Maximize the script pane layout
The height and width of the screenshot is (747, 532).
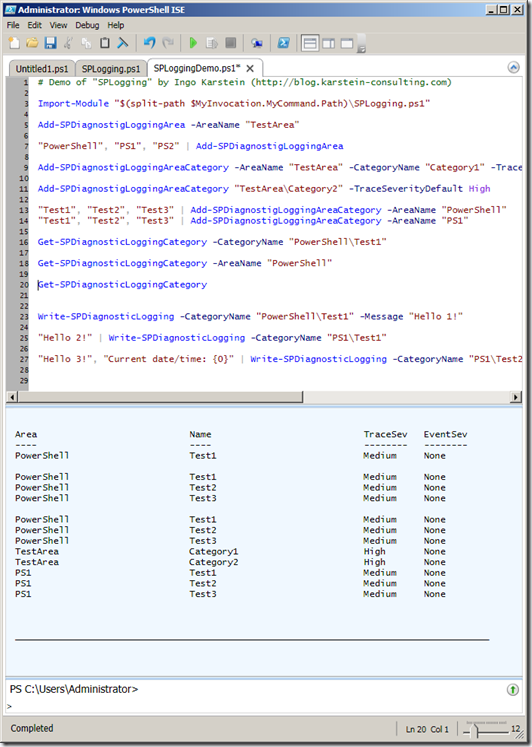pyautogui.click(x=347, y=43)
